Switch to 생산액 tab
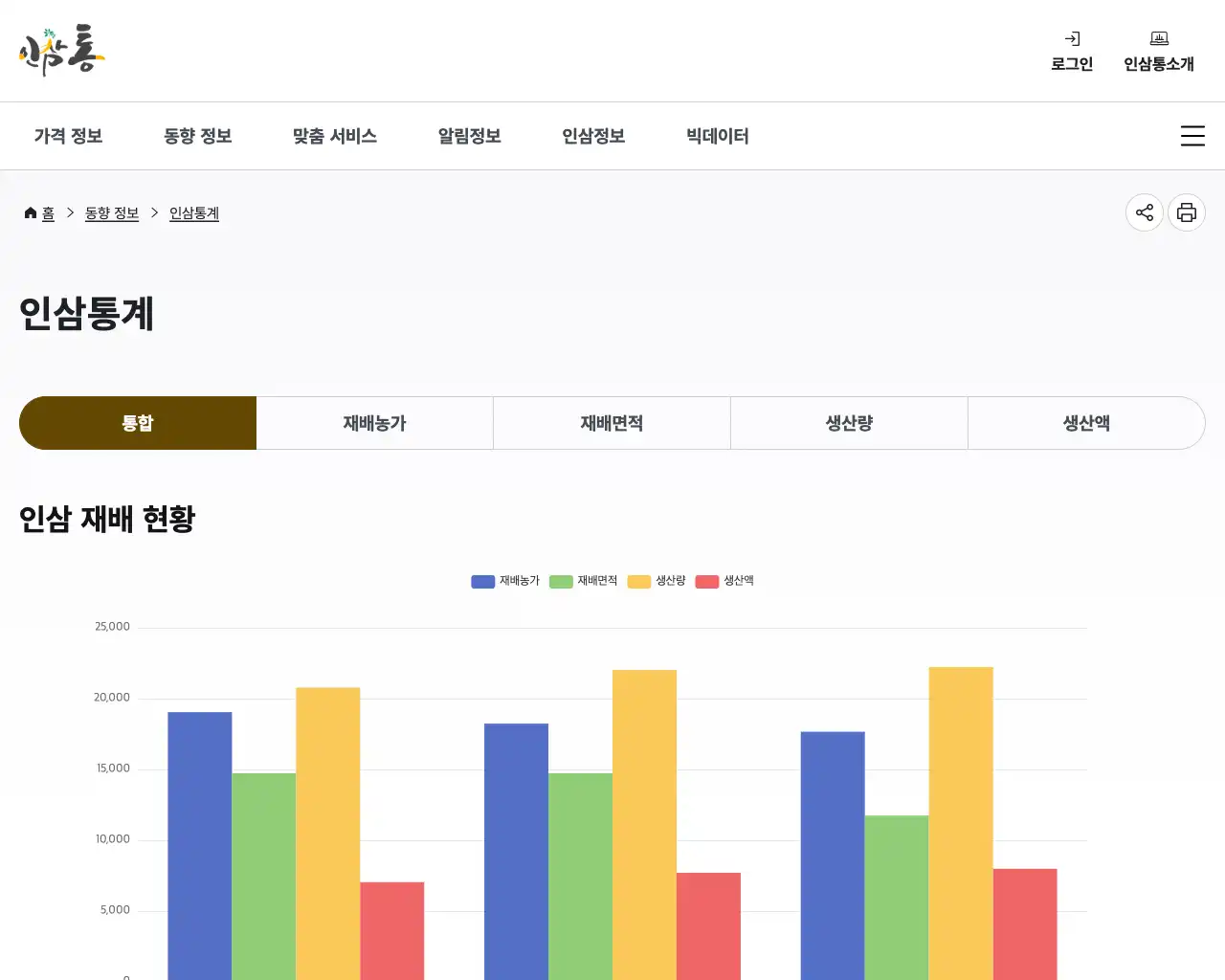 coord(1086,423)
